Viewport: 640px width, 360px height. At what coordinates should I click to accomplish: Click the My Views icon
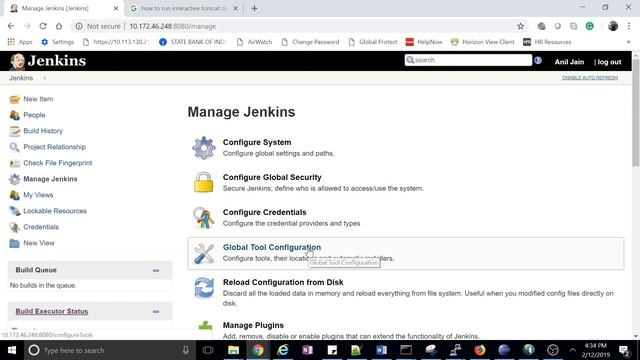[15, 195]
